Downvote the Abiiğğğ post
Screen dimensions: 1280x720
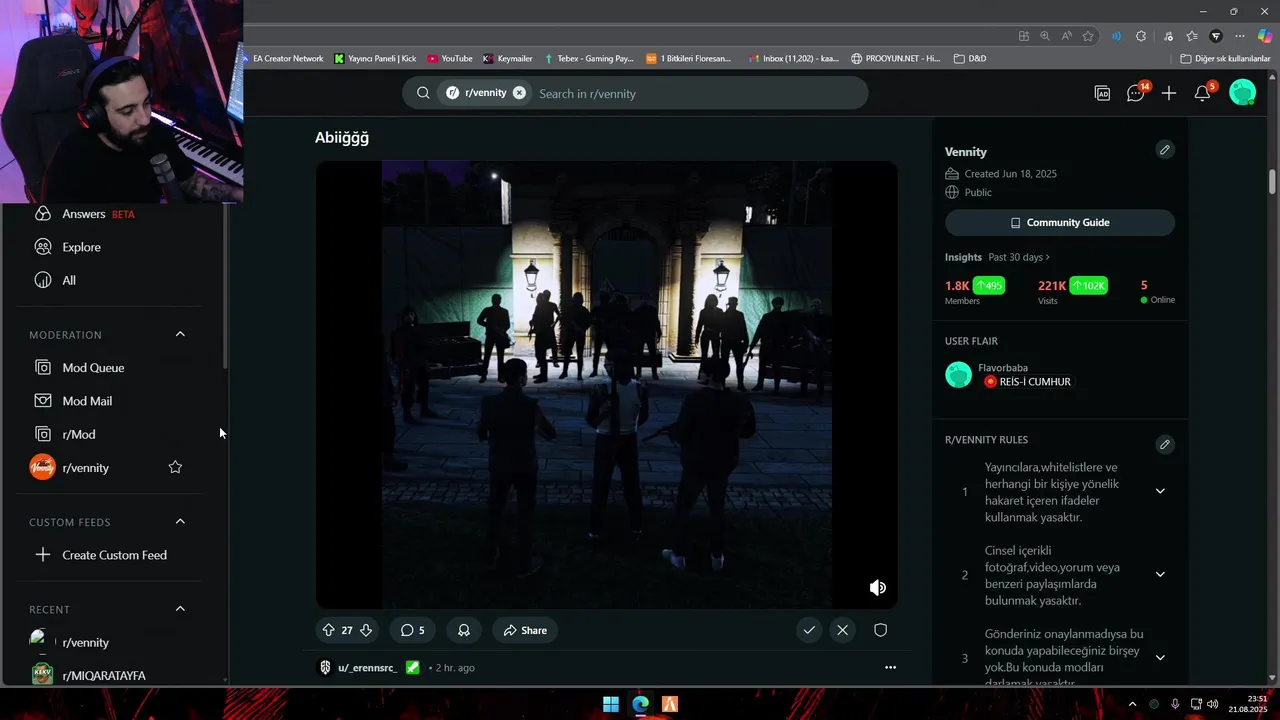tap(366, 630)
